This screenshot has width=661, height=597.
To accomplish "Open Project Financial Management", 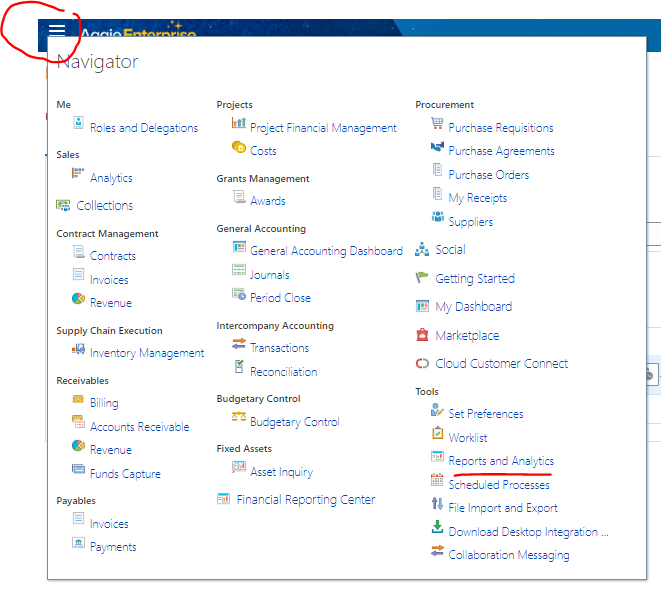I will [323, 128].
